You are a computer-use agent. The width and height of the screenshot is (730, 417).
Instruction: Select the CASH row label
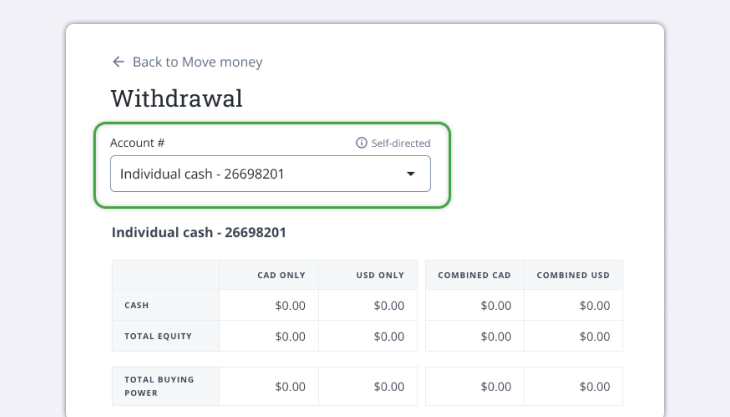point(137,305)
